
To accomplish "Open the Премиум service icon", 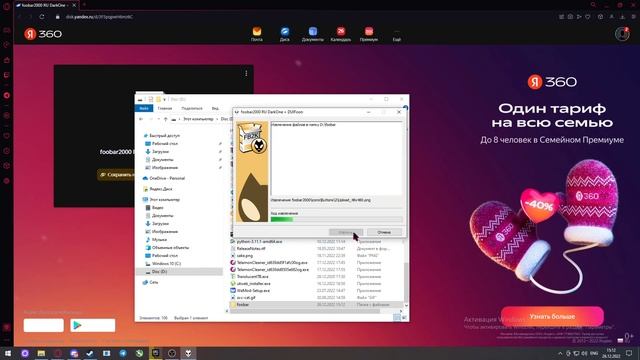I will (x=369, y=34).
